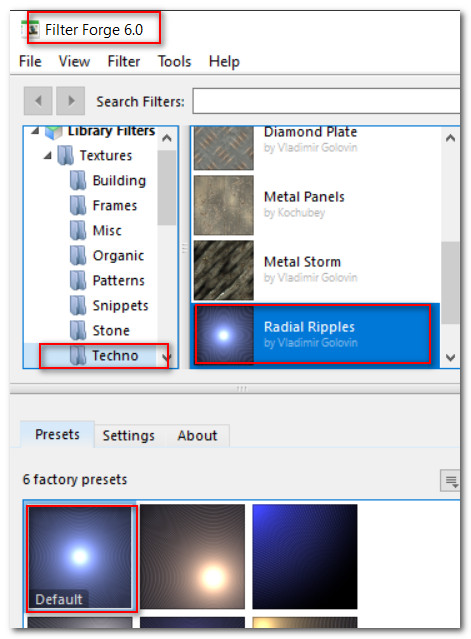Click the filter list scrollbar thumb
471x639 pixels.
(450, 282)
